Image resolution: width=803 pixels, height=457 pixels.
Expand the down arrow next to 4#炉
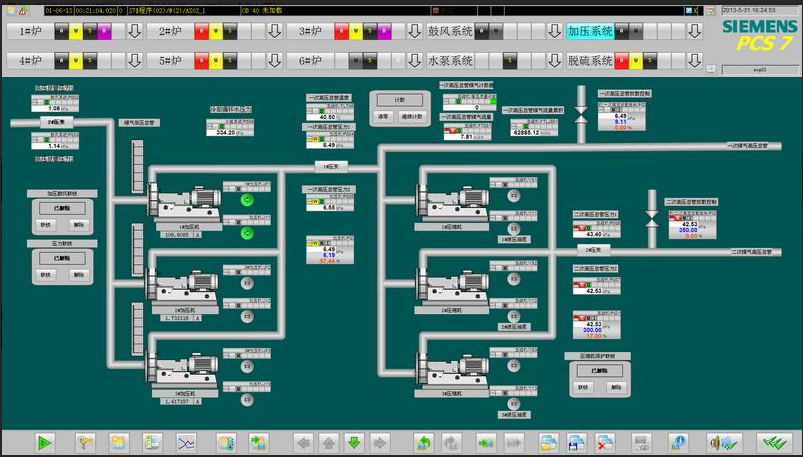(x=135, y=61)
